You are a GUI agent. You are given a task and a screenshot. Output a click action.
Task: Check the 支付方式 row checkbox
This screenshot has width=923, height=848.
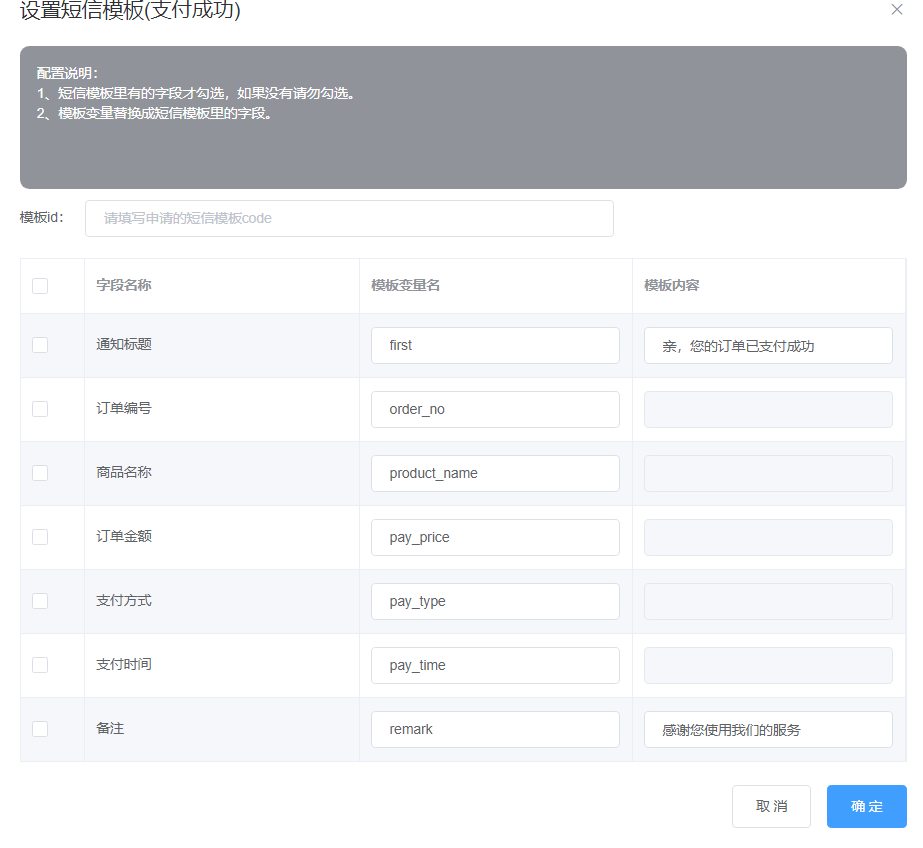click(40, 601)
